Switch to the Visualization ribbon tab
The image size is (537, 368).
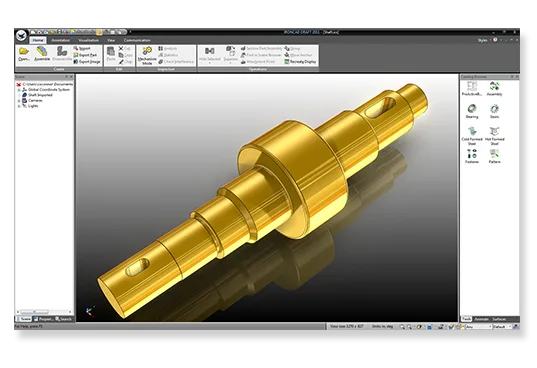pos(88,40)
